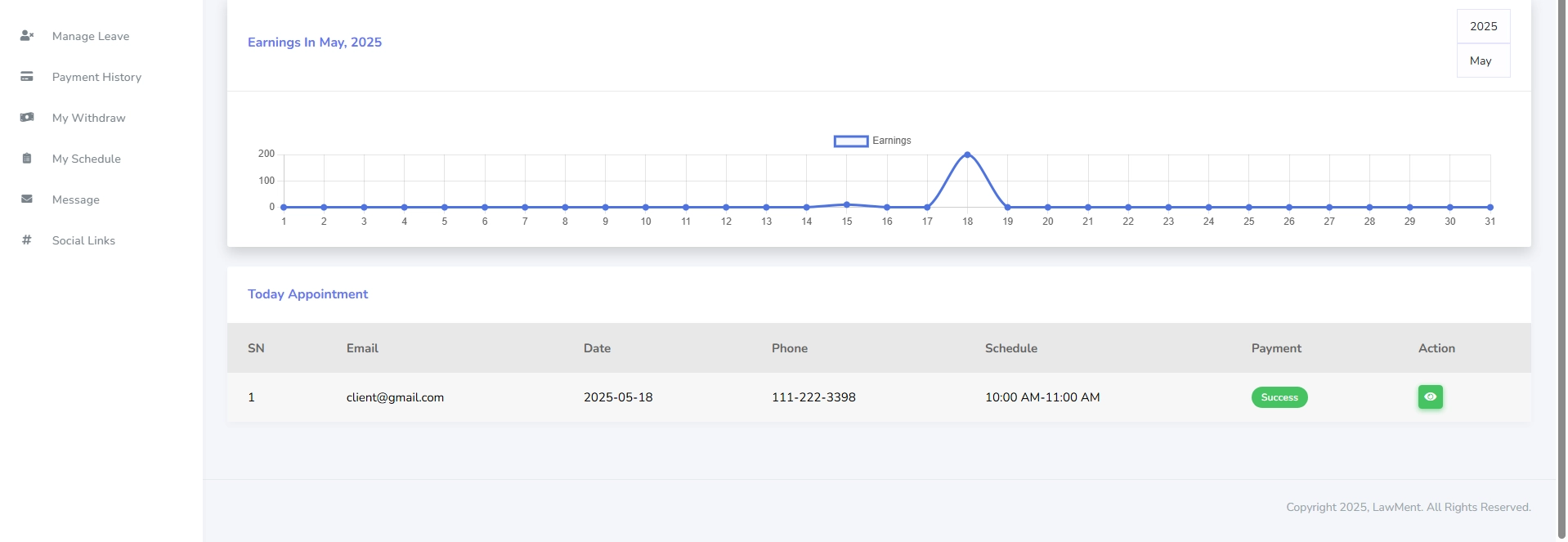Click the client@gmail.com email cell
1568x542 pixels.
395,397
